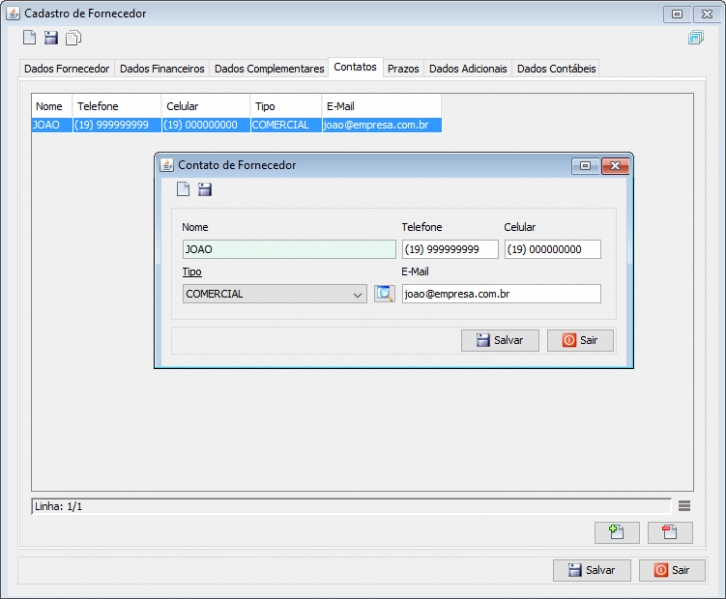Click the Telefone column header in contacts table
The height and width of the screenshot is (599, 726).
[117, 106]
